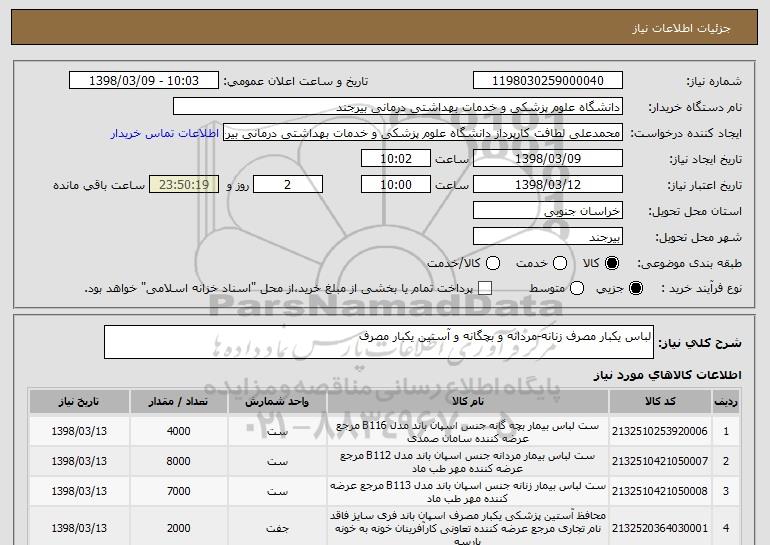Viewport: 770px width, 545px height.
Task: Click product code 2132510421050008
Action: (x=660, y=491)
